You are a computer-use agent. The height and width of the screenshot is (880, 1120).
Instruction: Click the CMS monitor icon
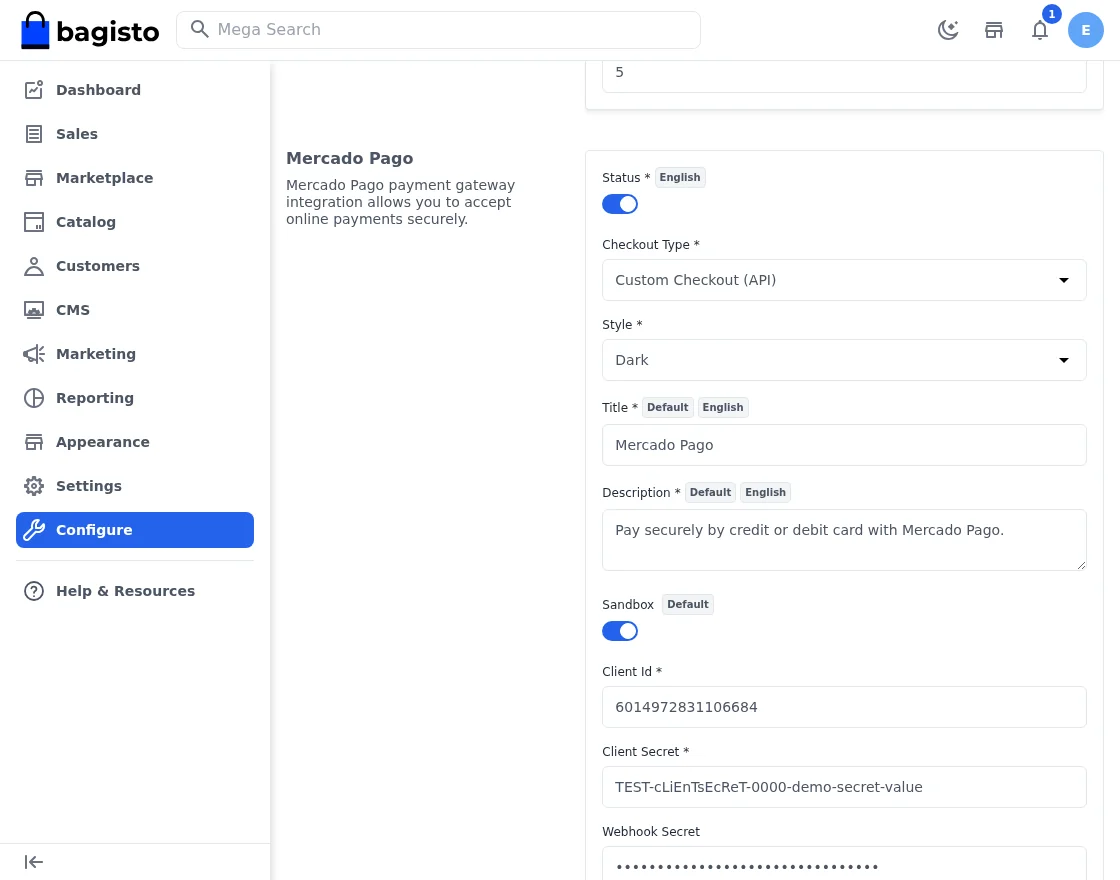tap(34, 310)
